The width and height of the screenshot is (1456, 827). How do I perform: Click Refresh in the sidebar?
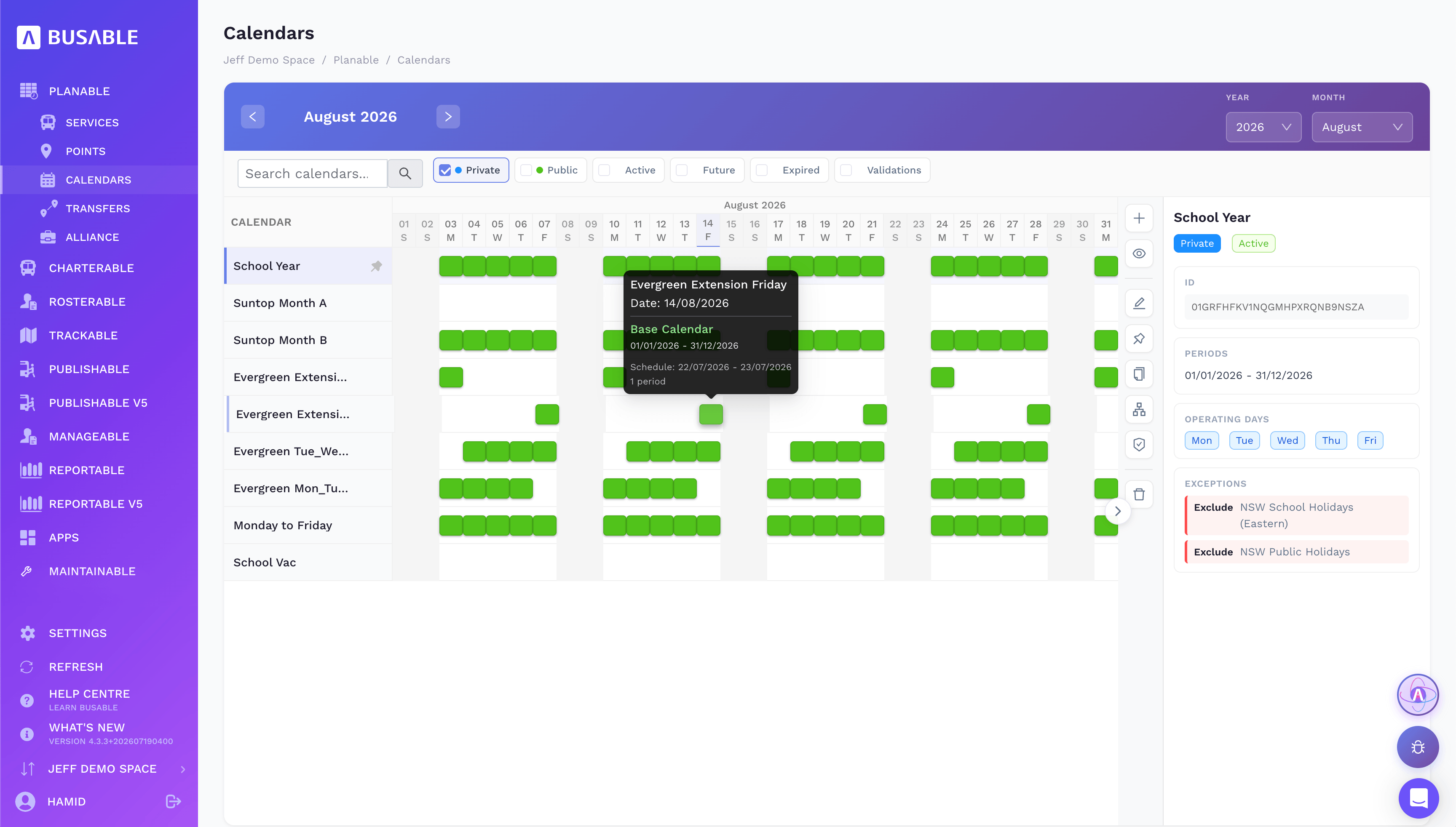[75, 667]
